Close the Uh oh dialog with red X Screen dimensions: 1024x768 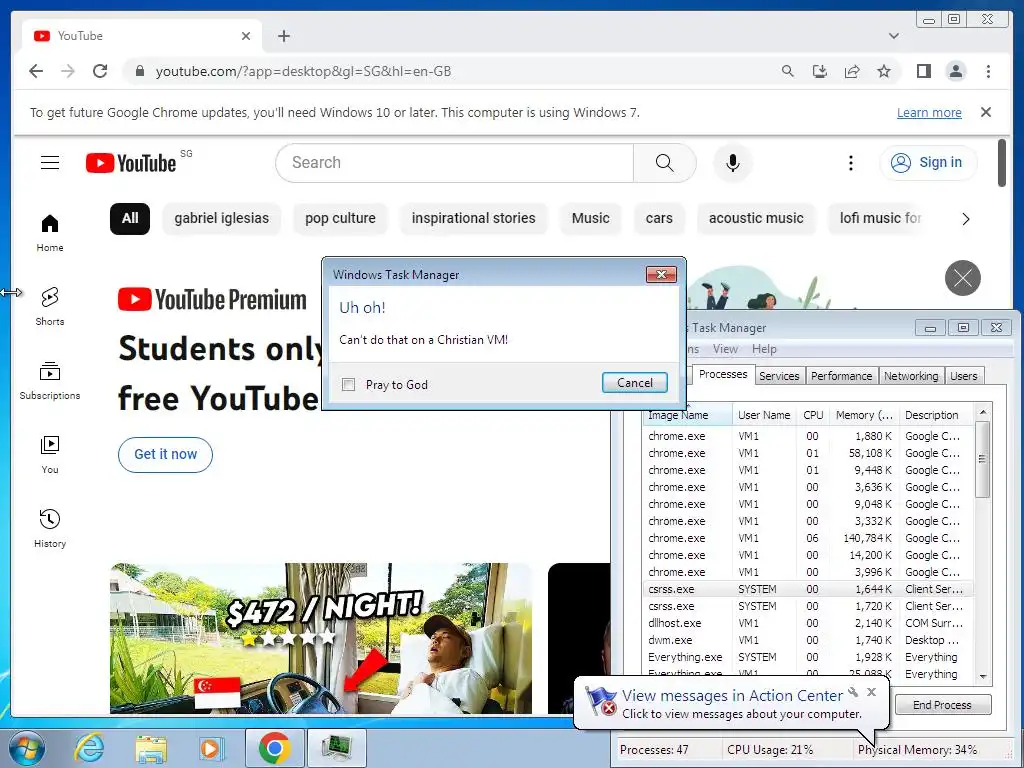pyautogui.click(x=661, y=274)
